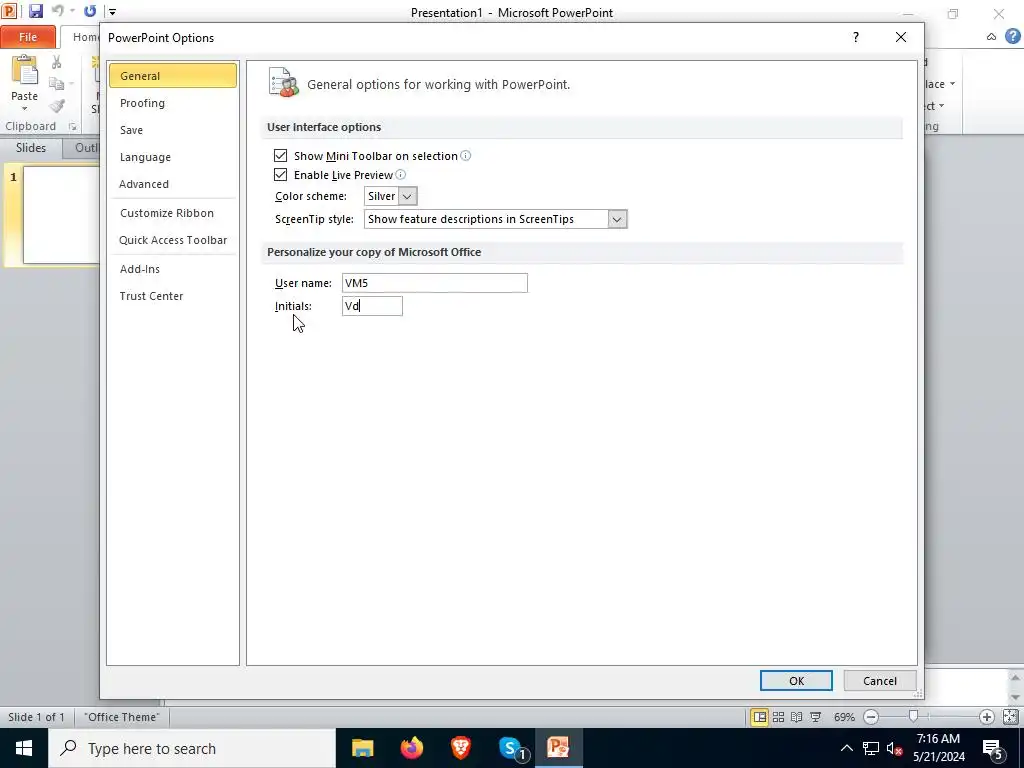The width and height of the screenshot is (1024, 768).
Task: Open the File tab
Action: click(28, 37)
